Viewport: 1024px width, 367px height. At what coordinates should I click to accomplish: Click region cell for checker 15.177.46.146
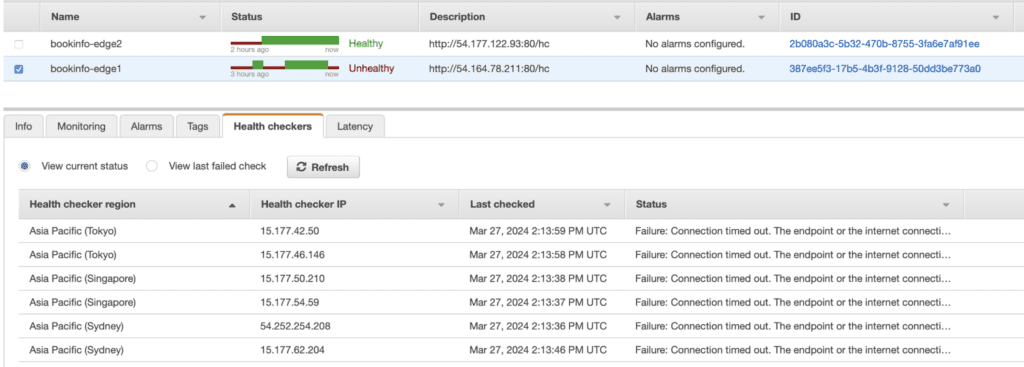click(x=72, y=255)
